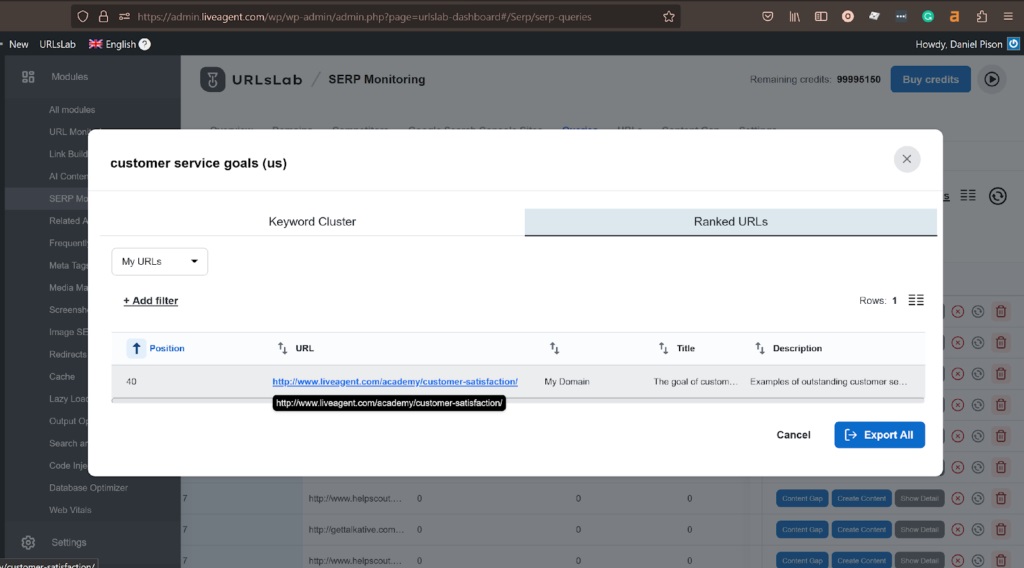Click the My Domain cell
Viewport: 1024px width, 568px height.
(x=567, y=382)
